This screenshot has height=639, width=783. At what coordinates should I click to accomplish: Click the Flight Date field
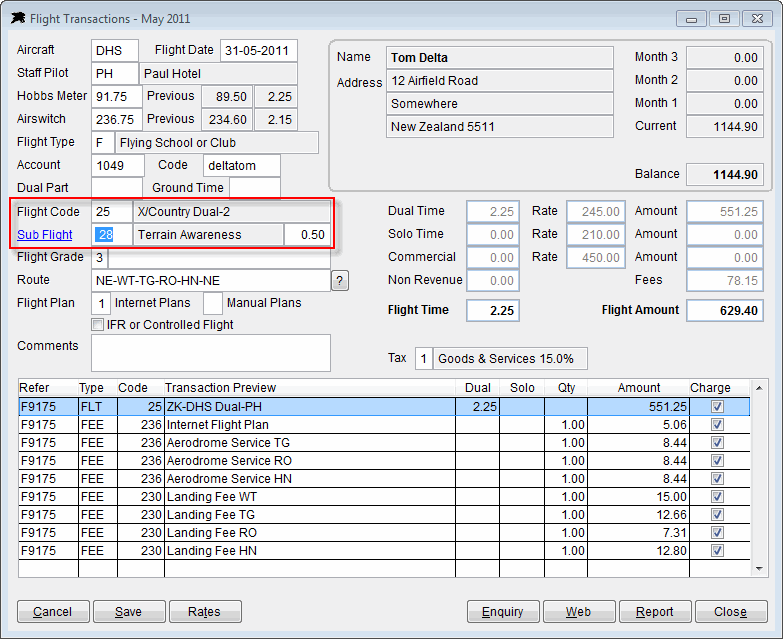click(259, 50)
